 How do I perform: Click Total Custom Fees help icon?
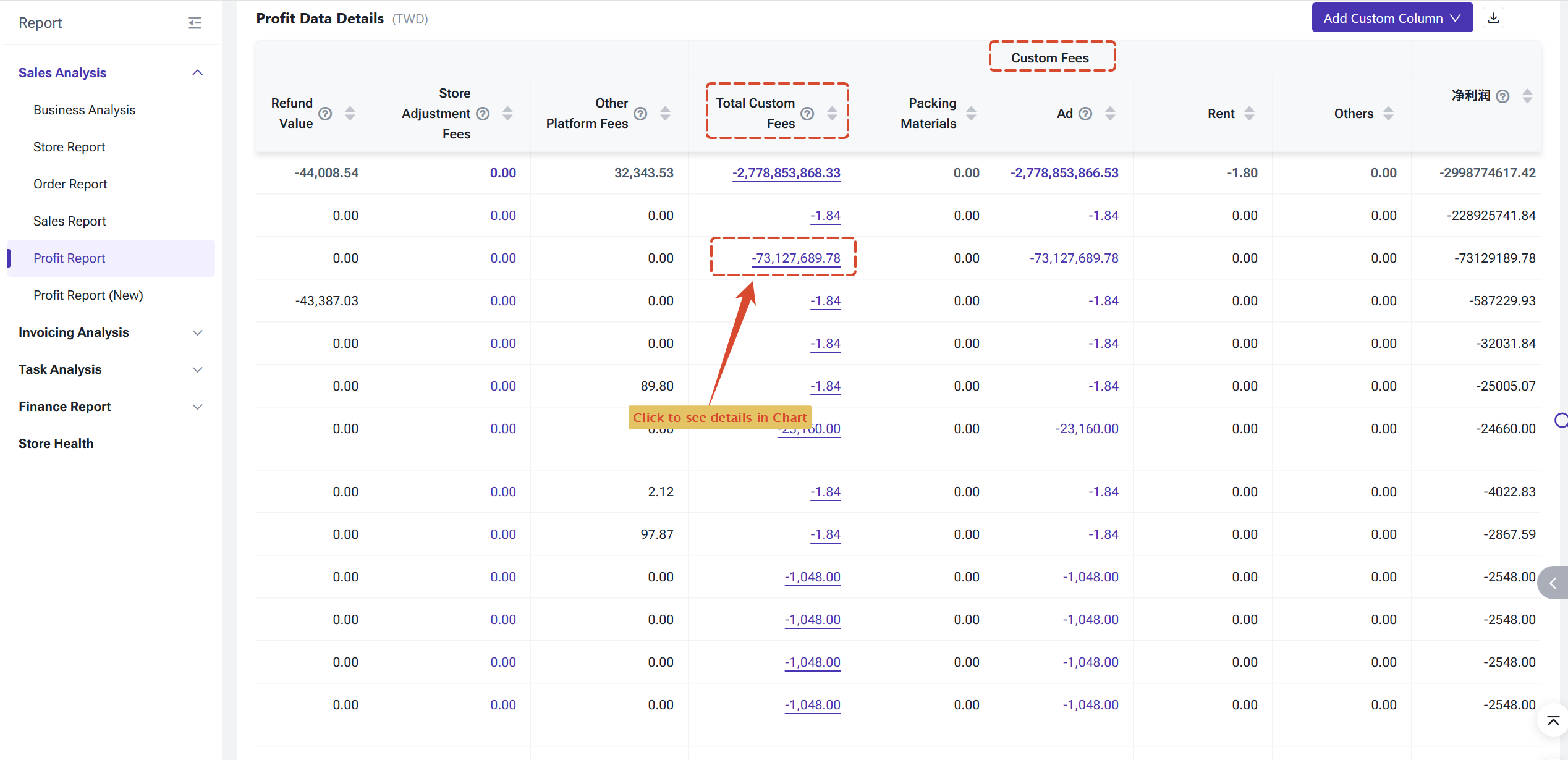click(x=807, y=113)
